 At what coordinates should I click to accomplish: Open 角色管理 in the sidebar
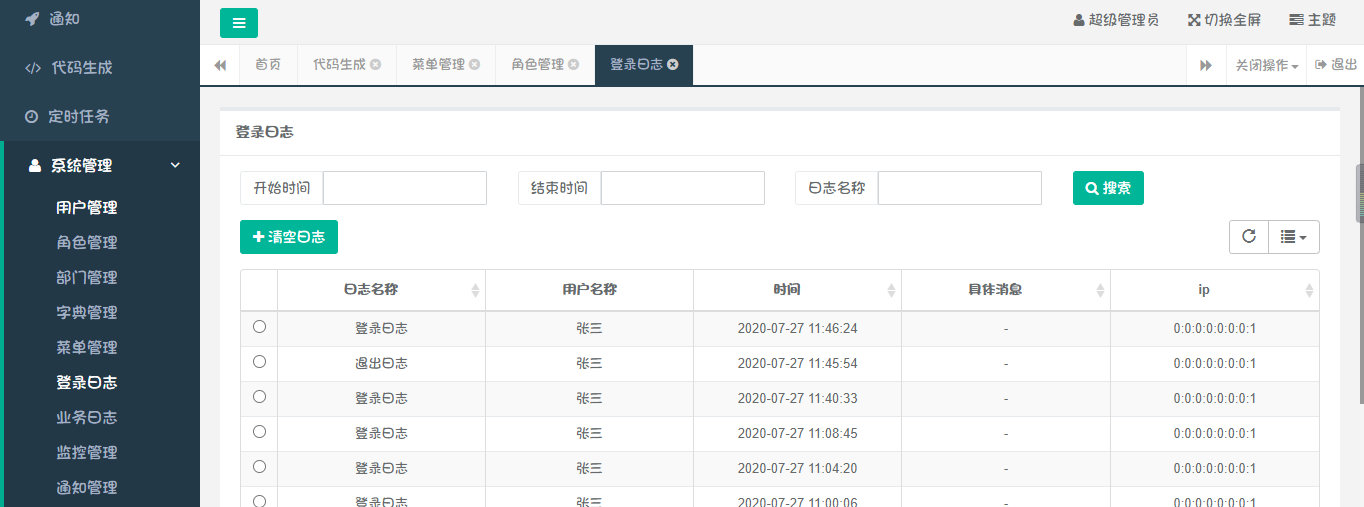[x=87, y=243]
